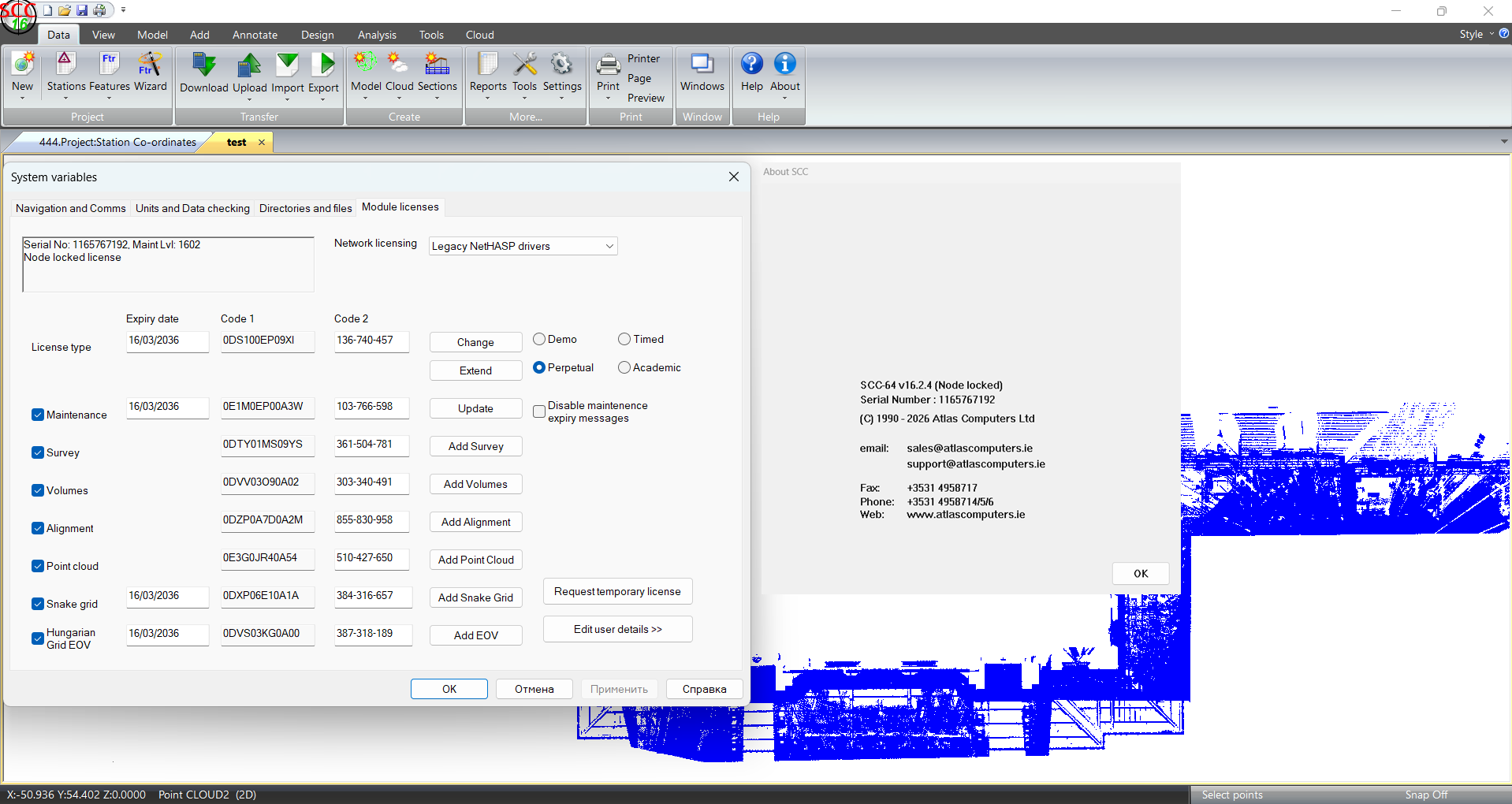
Task: Open the Analysis ribbon tab
Action: (x=377, y=35)
